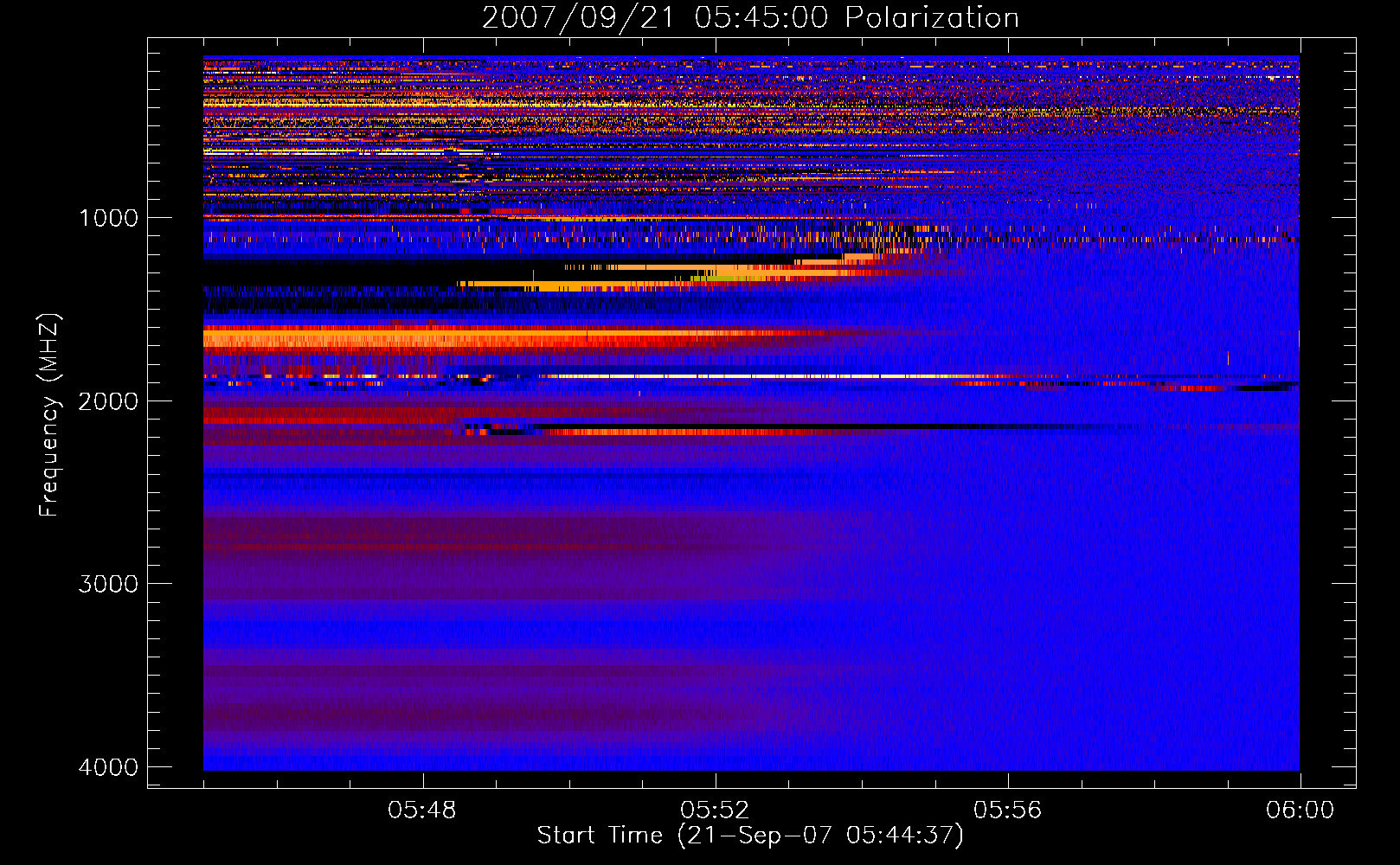The width and height of the screenshot is (1400, 865).
Task: Click the 06:00 time tick label
Action: click(x=1300, y=811)
